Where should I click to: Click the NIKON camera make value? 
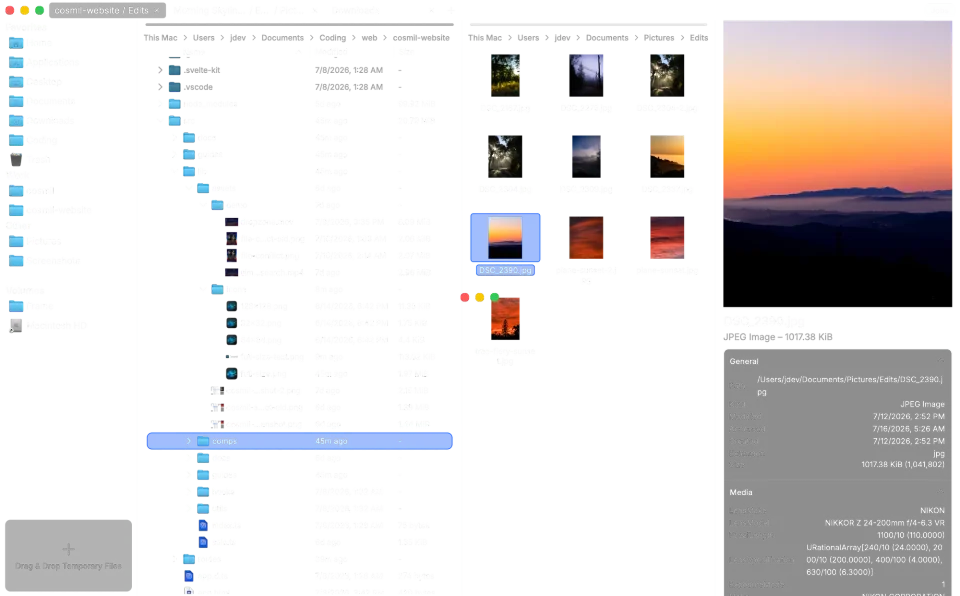tap(932, 510)
